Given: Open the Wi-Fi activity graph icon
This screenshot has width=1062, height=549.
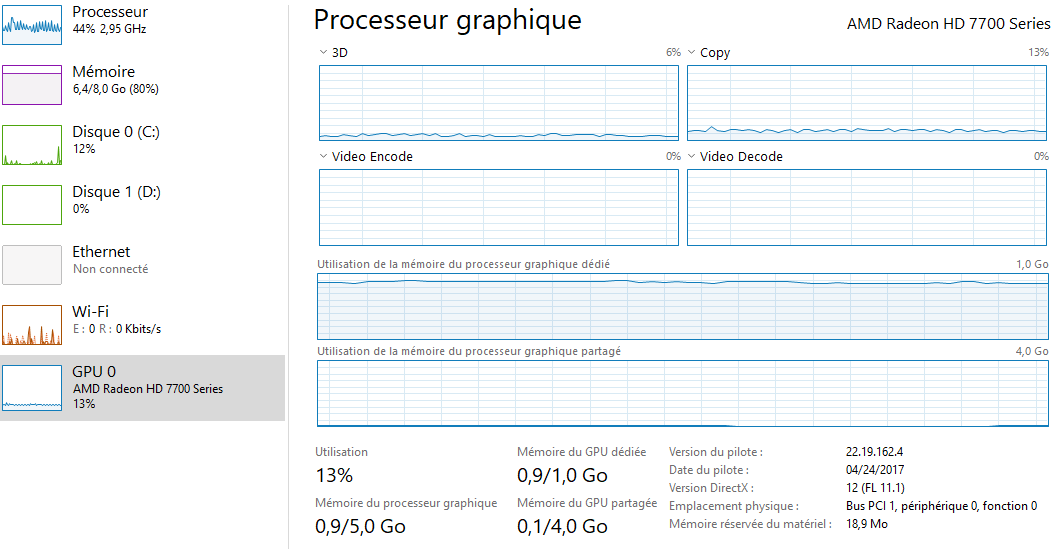Looking at the screenshot, I should click(x=32, y=325).
